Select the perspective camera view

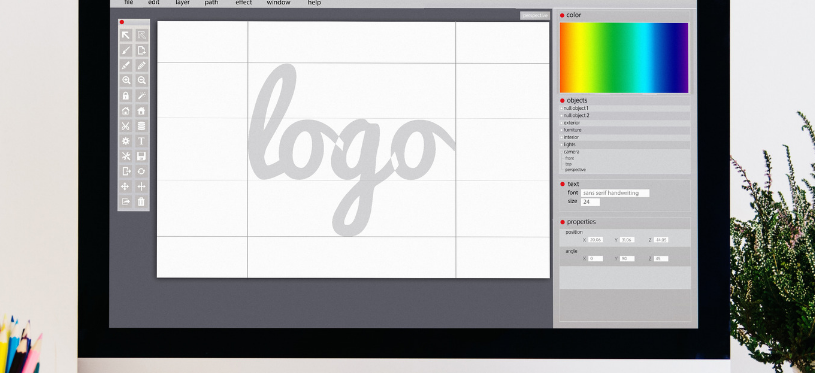tap(575, 170)
